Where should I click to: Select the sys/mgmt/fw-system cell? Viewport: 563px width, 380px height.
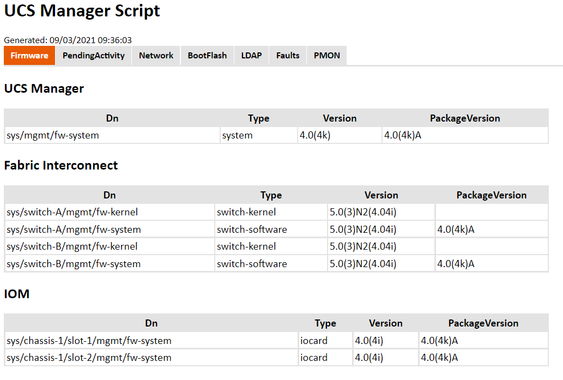(x=112, y=135)
